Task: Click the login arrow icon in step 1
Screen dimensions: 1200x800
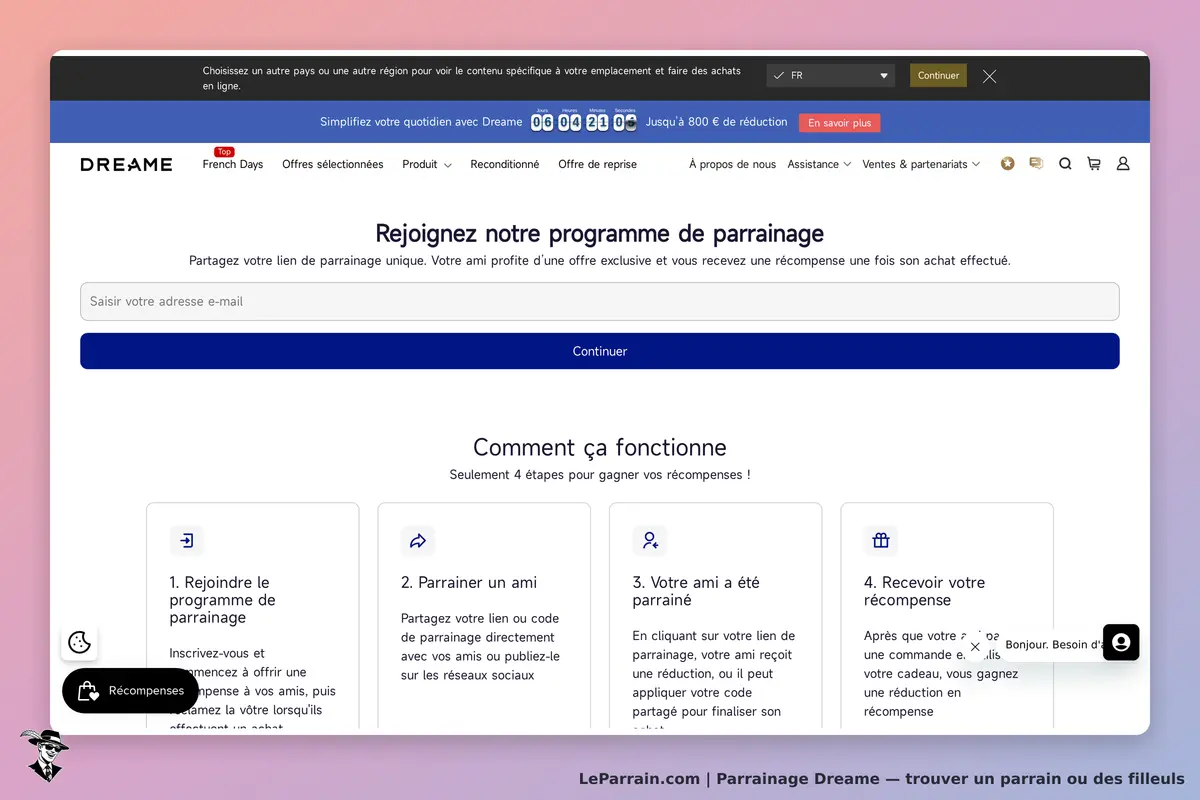Action: [x=187, y=541]
